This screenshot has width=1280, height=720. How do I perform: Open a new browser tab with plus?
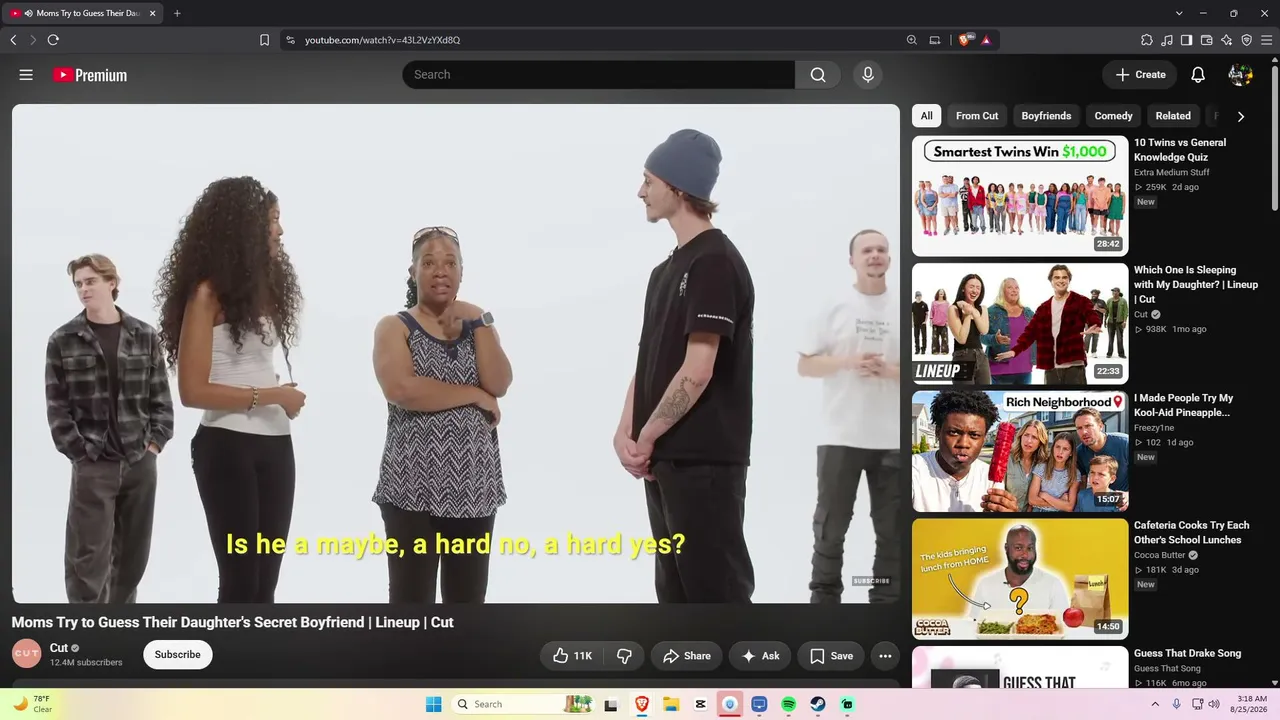(x=177, y=13)
